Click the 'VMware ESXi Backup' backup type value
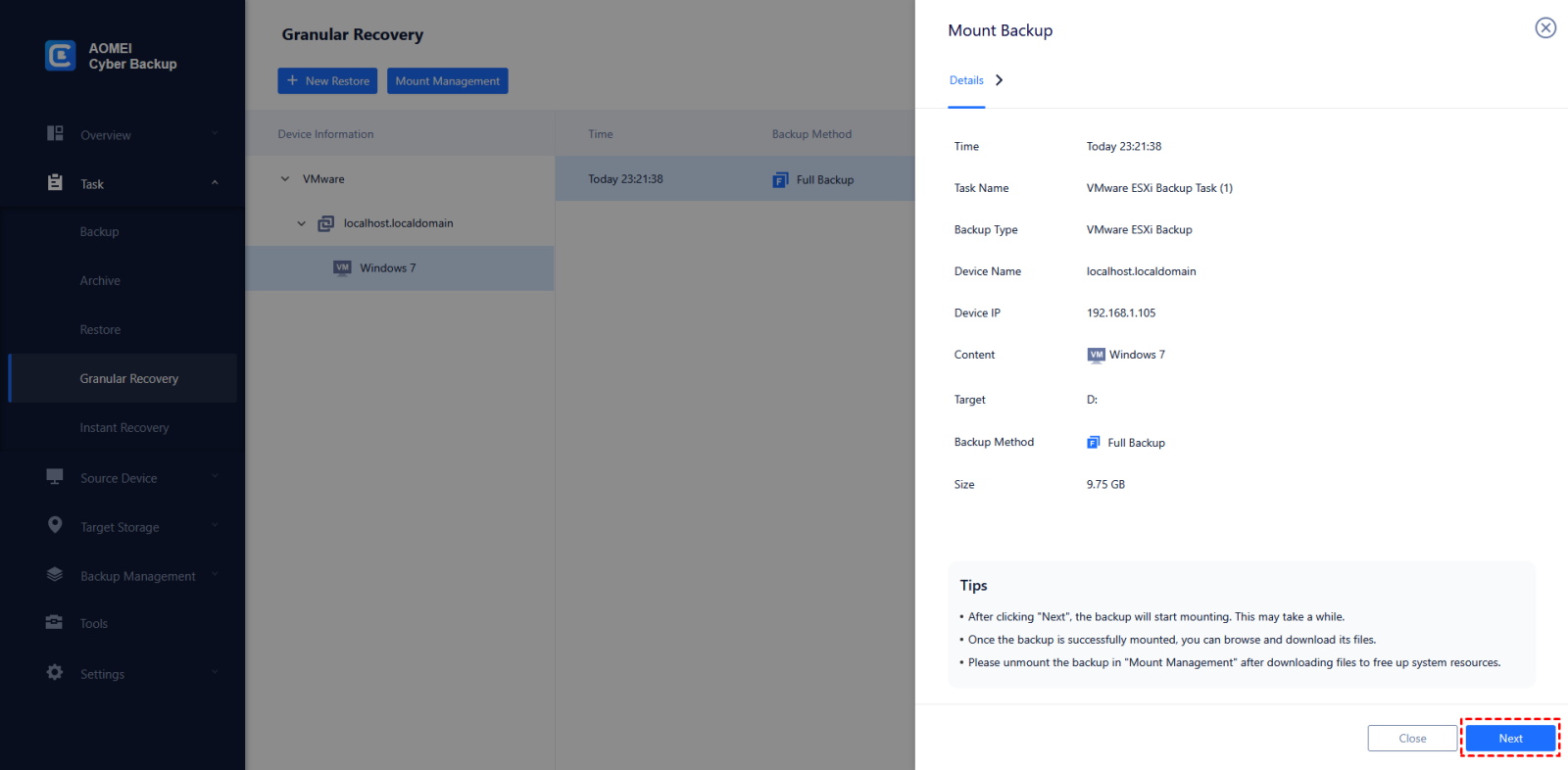The width and height of the screenshot is (1568, 770). tap(1140, 230)
